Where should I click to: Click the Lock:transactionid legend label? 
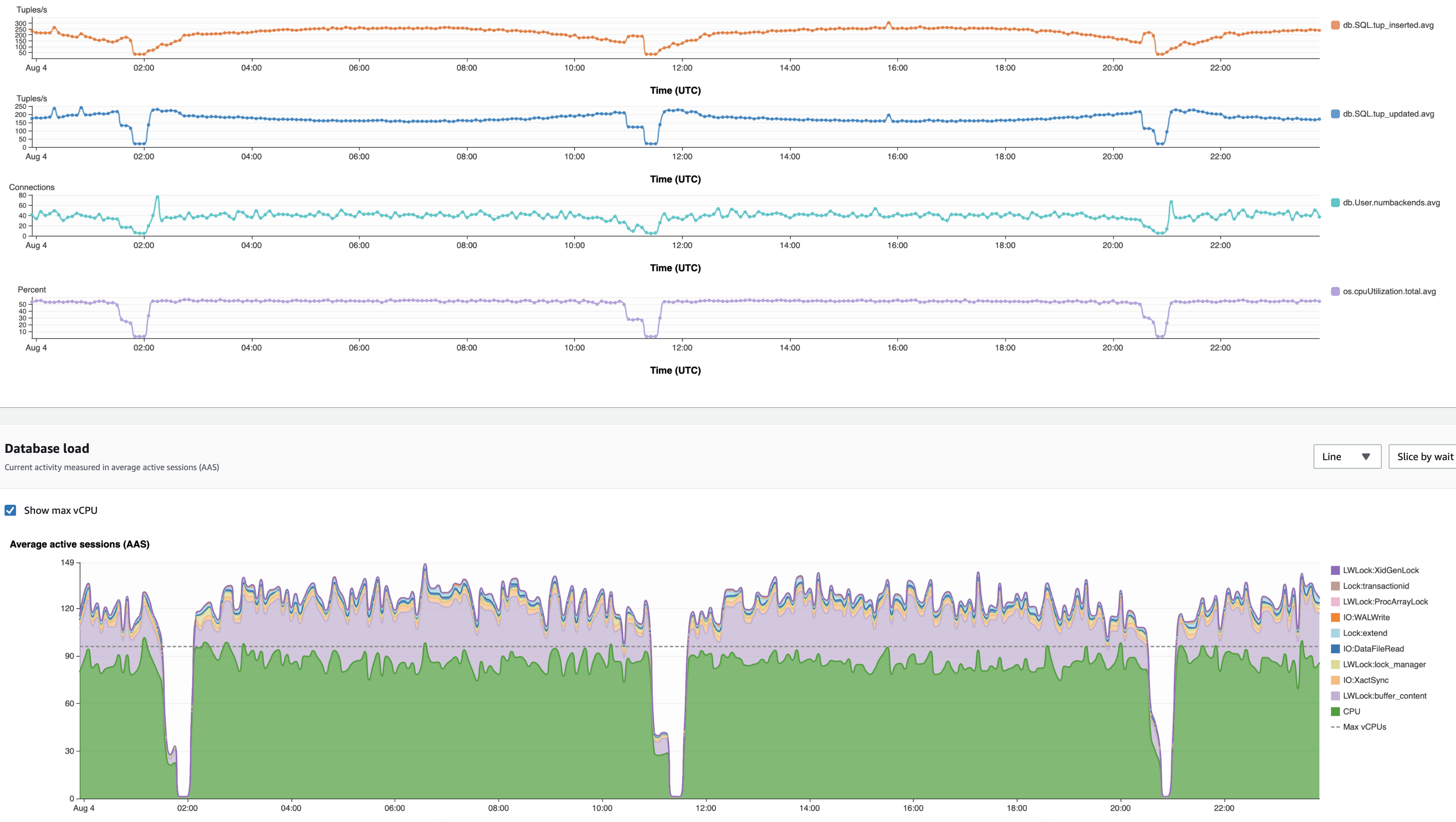1376,586
